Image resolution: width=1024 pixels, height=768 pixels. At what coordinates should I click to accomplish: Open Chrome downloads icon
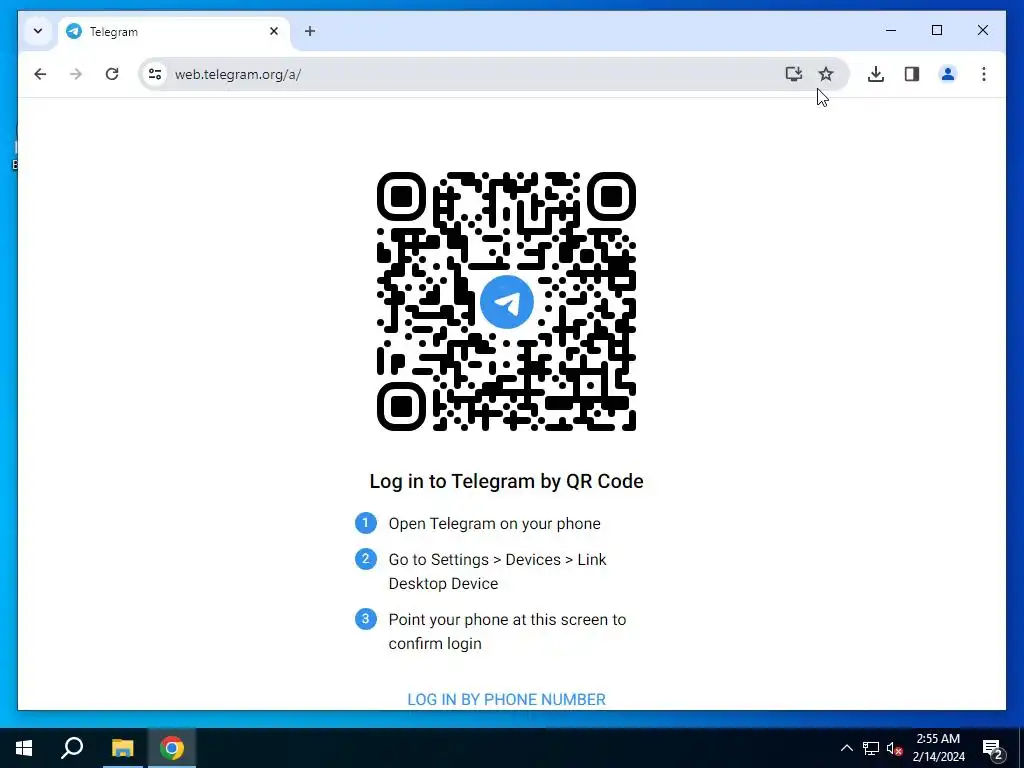click(x=876, y=74)
